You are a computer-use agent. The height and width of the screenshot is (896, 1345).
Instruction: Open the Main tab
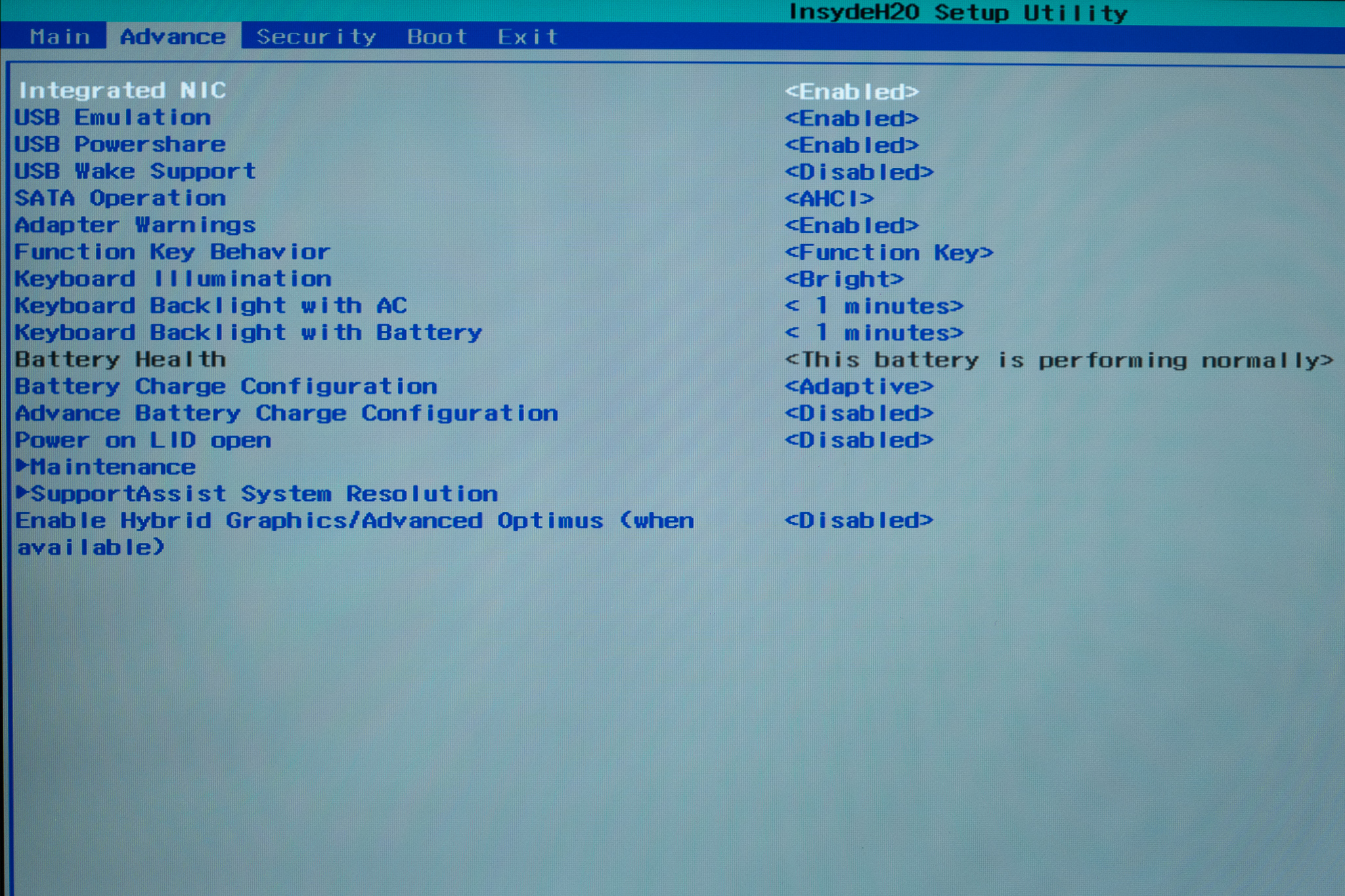(59, 37)
